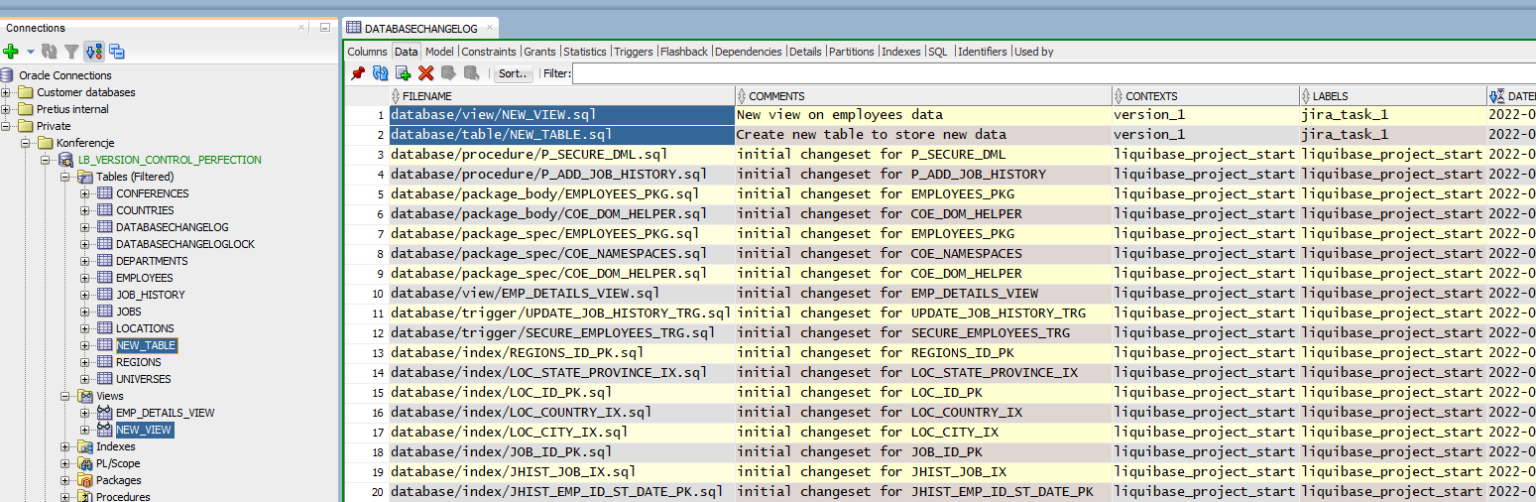1536x502 pixels.
Task: Insert a new row into the data grid
Action: [403, 73]
